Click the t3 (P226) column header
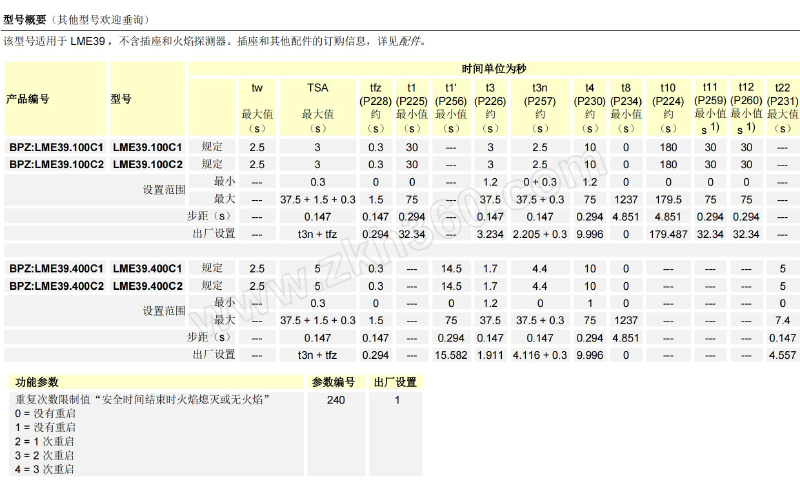Image resolution: width=800 pixels, height=487 pixels. tap(490, 107)
